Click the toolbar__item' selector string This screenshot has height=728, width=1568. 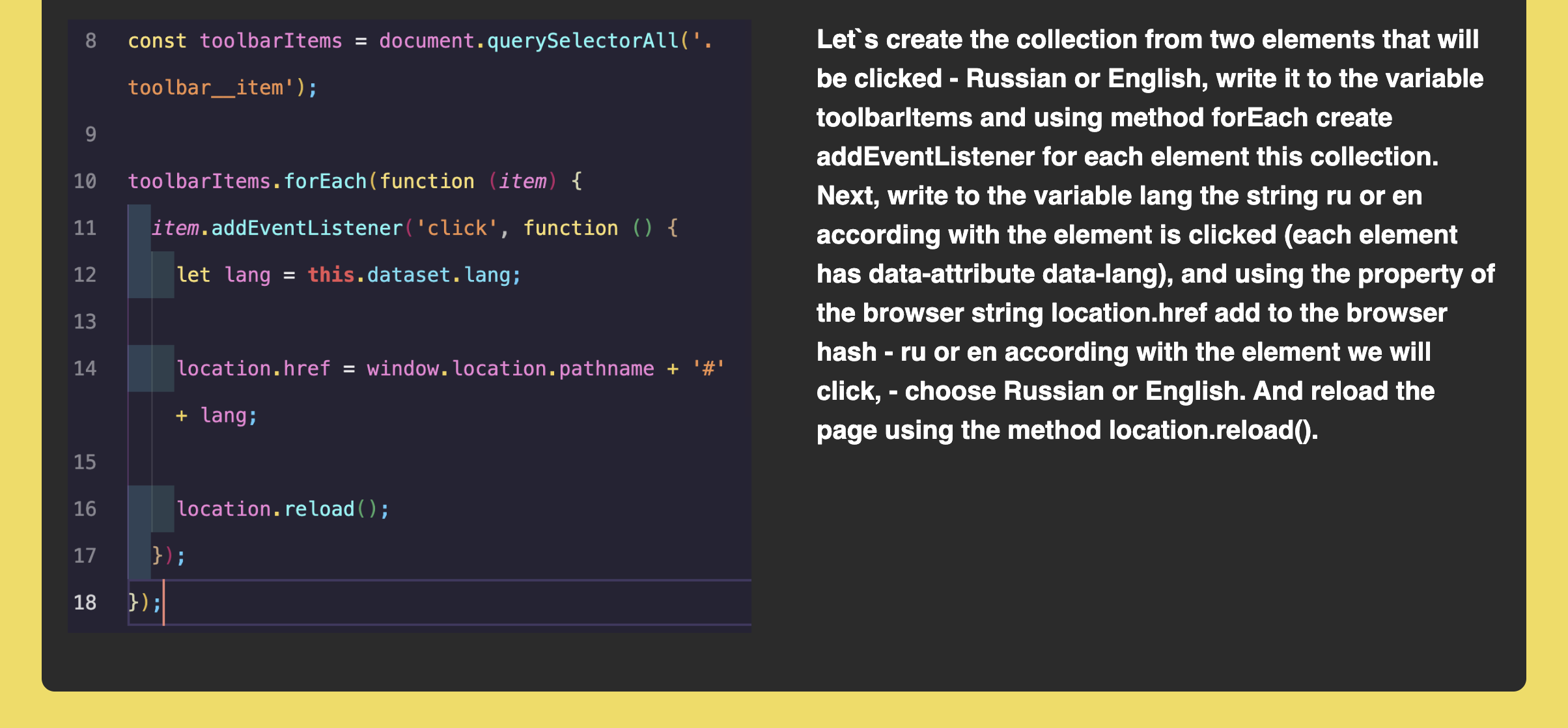(x=212, y=88)
